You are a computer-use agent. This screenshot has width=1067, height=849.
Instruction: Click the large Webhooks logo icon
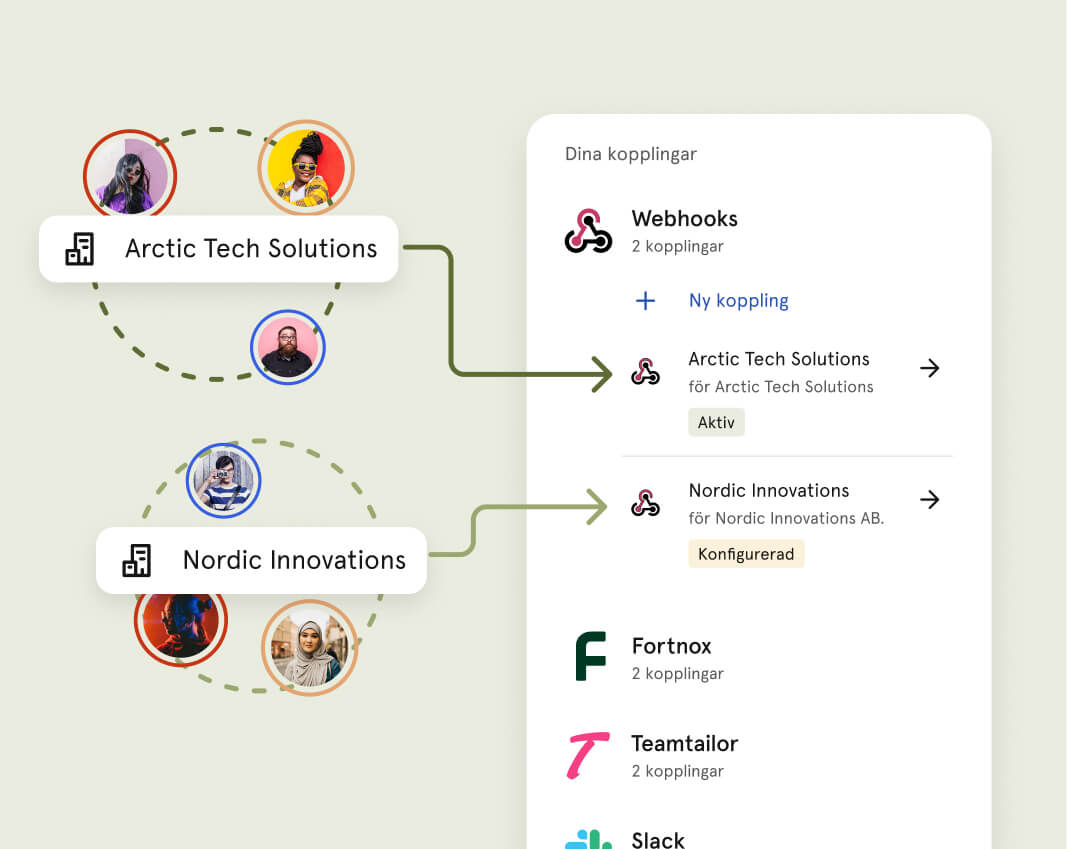[x=588, y=231]
